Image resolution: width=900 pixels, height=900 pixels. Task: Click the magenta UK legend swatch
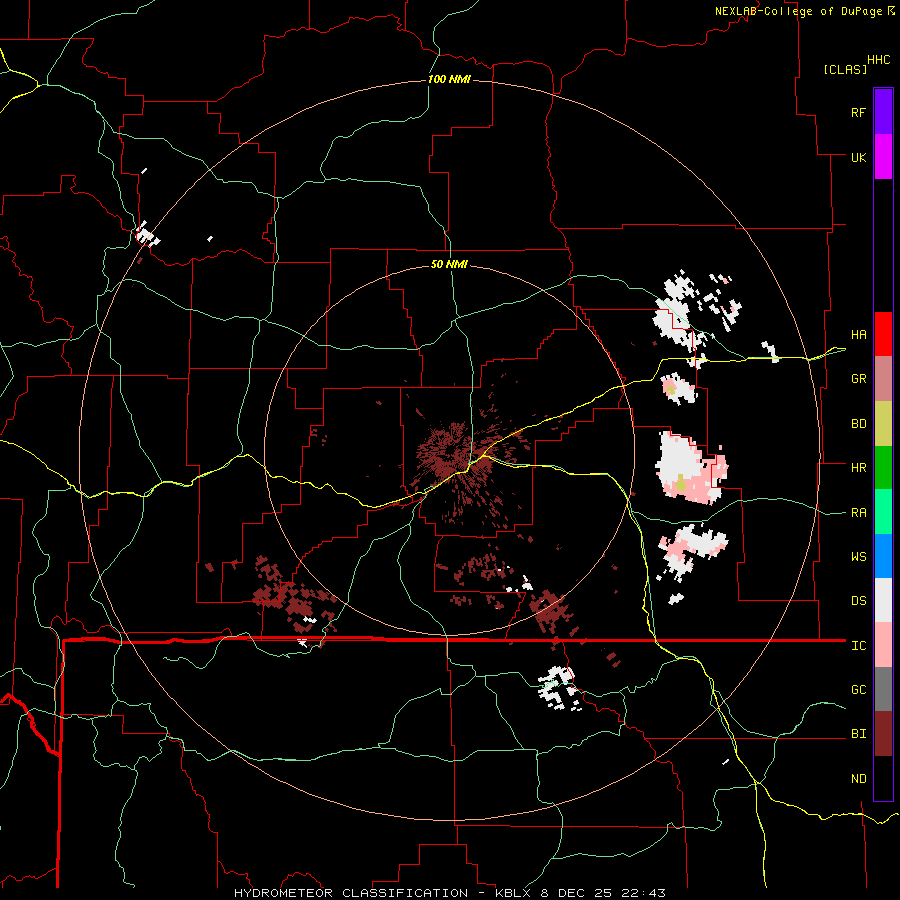pos(883,157)
